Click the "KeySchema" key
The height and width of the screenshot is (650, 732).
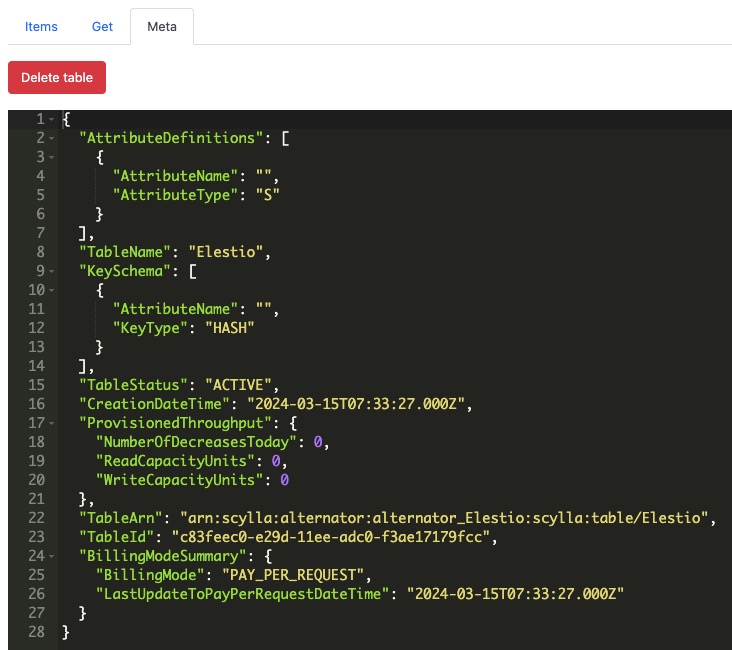point(125,271)
